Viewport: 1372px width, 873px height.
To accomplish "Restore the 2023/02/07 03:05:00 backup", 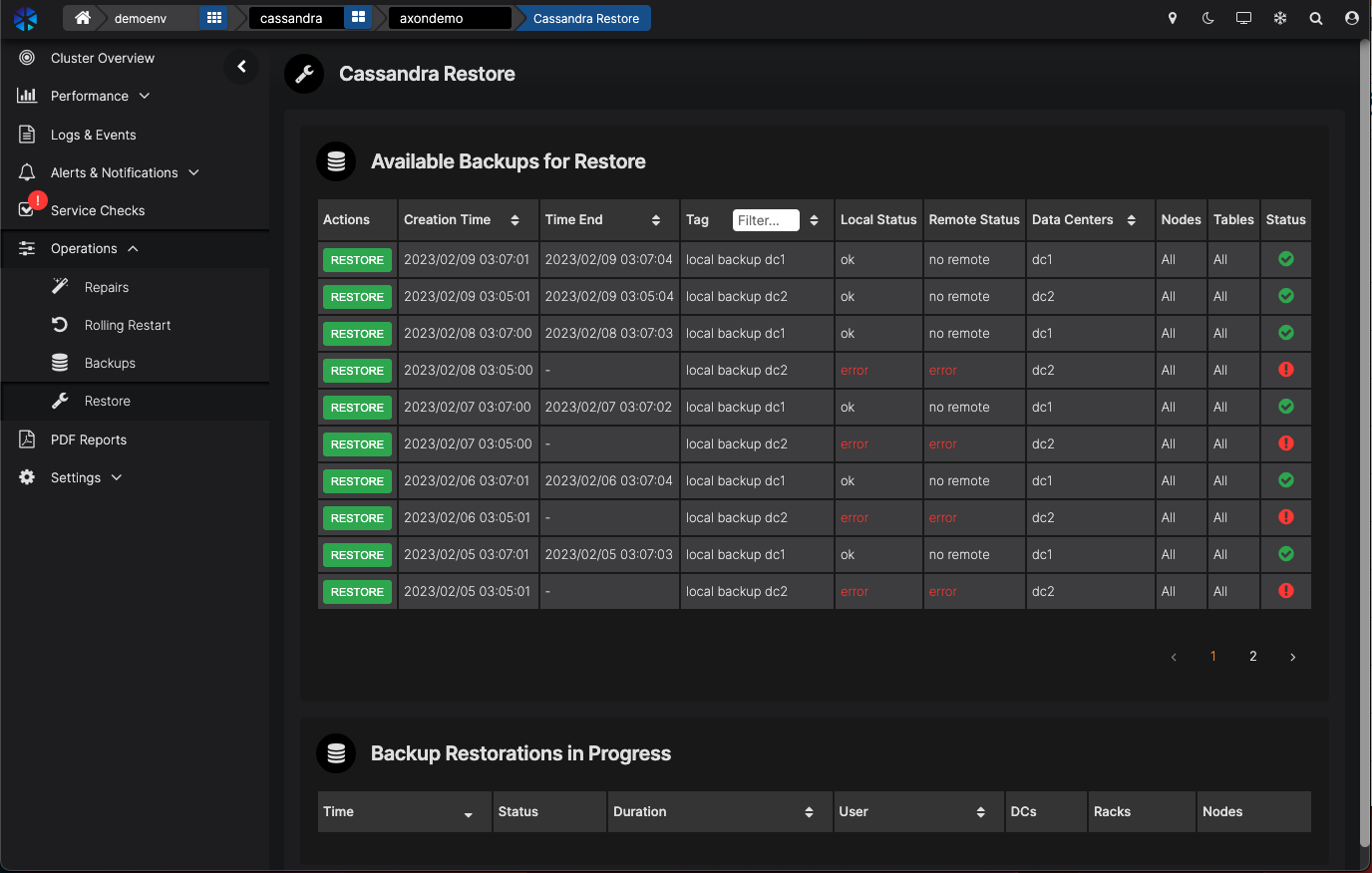I will 357,444.
